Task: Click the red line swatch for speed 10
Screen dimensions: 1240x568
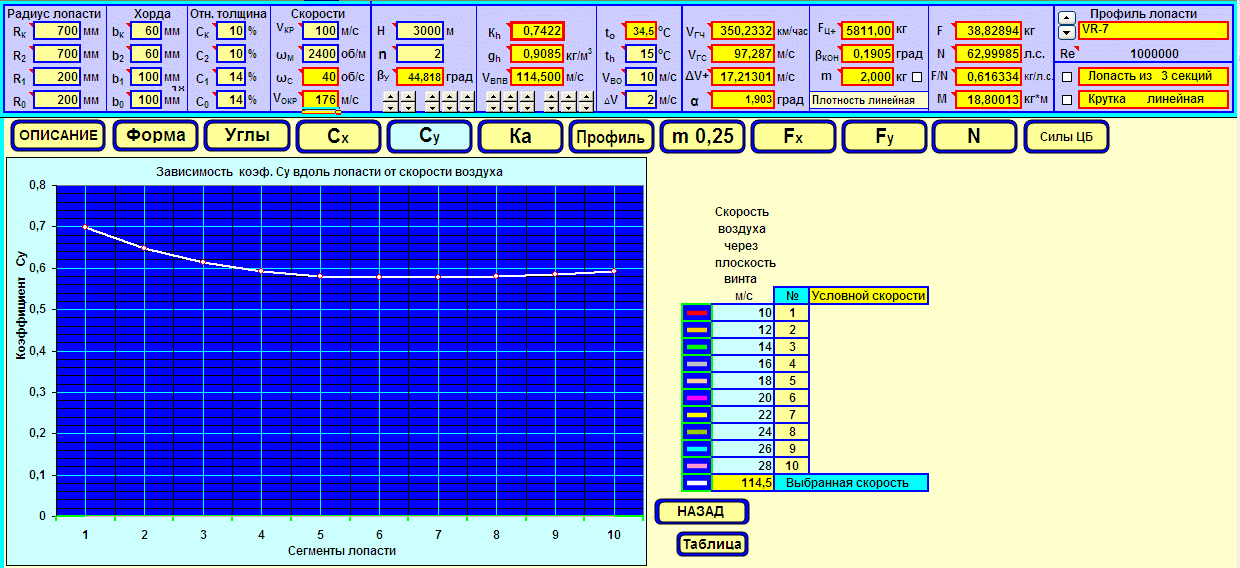Action: 697,313
